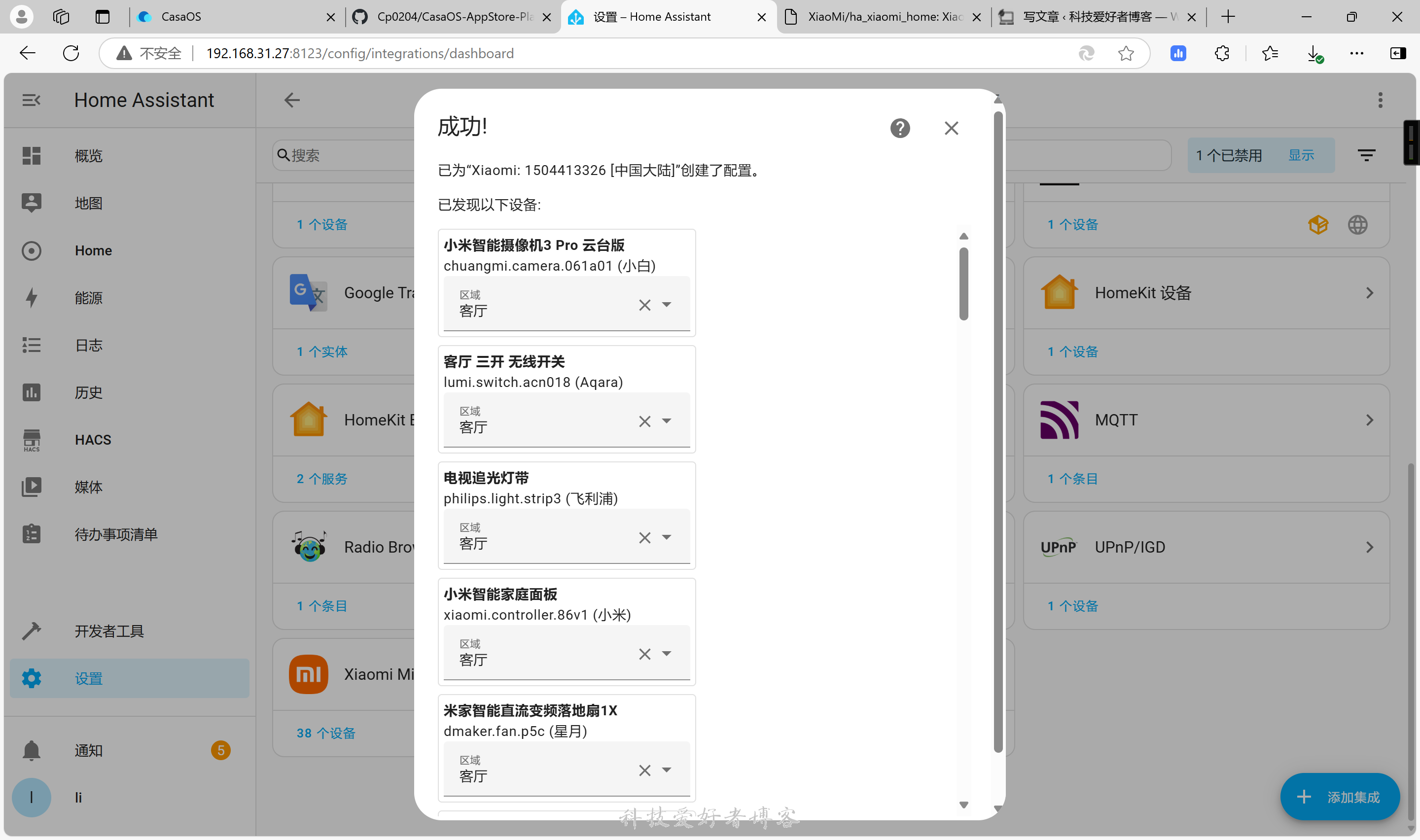The height and width of the screenshot is (840, 1420).
Task: Open 能源 energy in sidebar
Action: (x=130, y=297)
